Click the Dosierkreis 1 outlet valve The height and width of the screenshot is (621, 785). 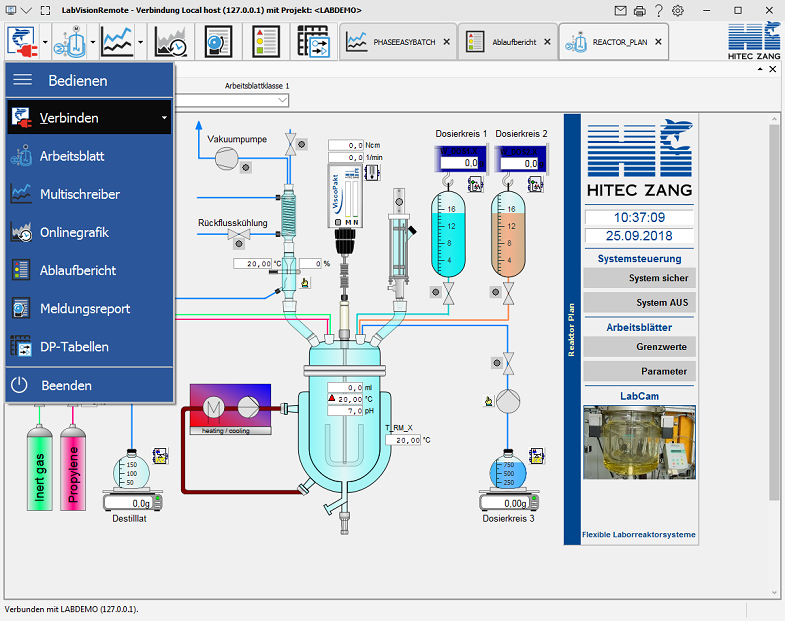(x=449, y=293)
